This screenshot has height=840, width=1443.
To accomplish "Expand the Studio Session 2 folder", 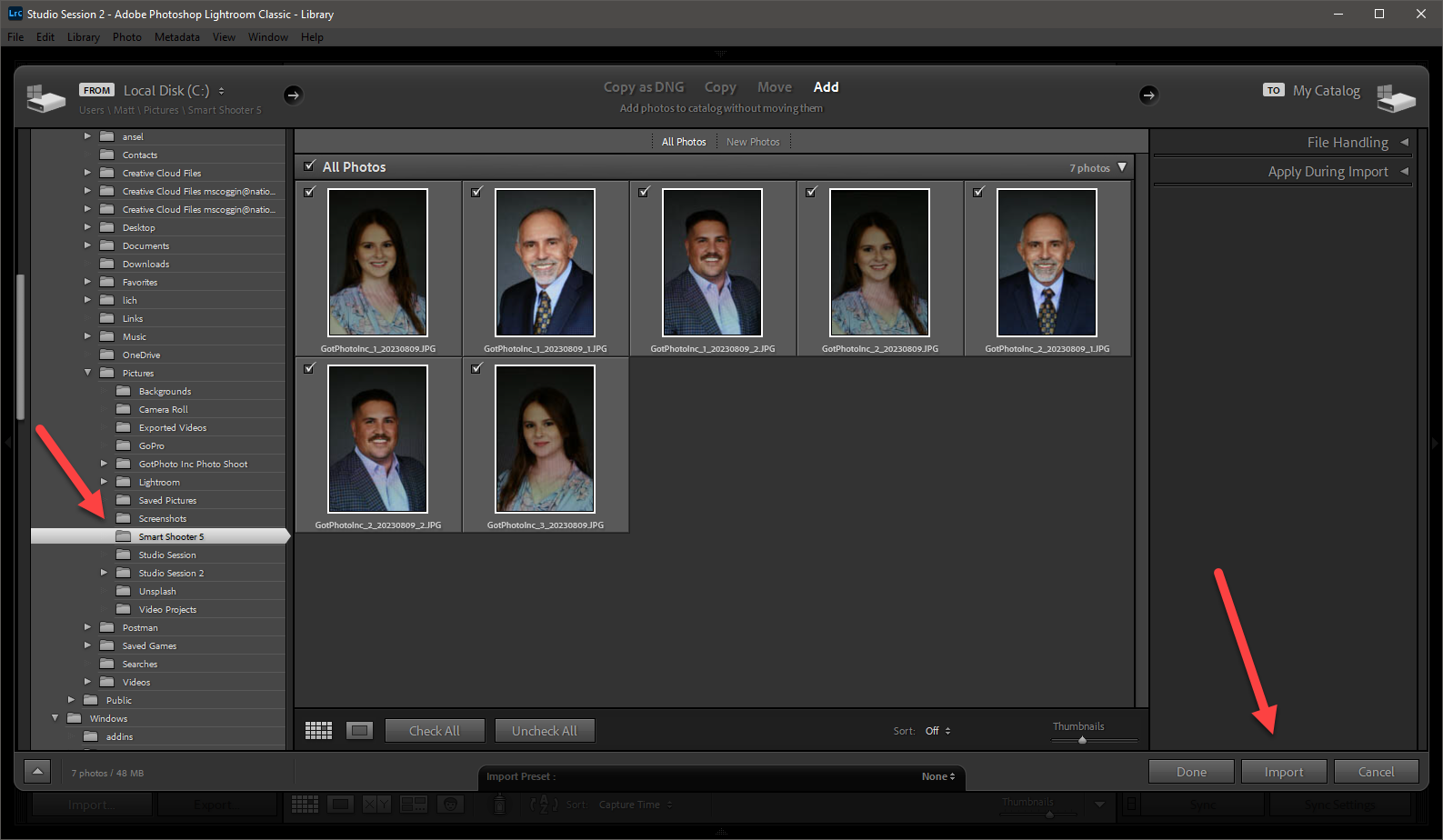I will (104, 573).
